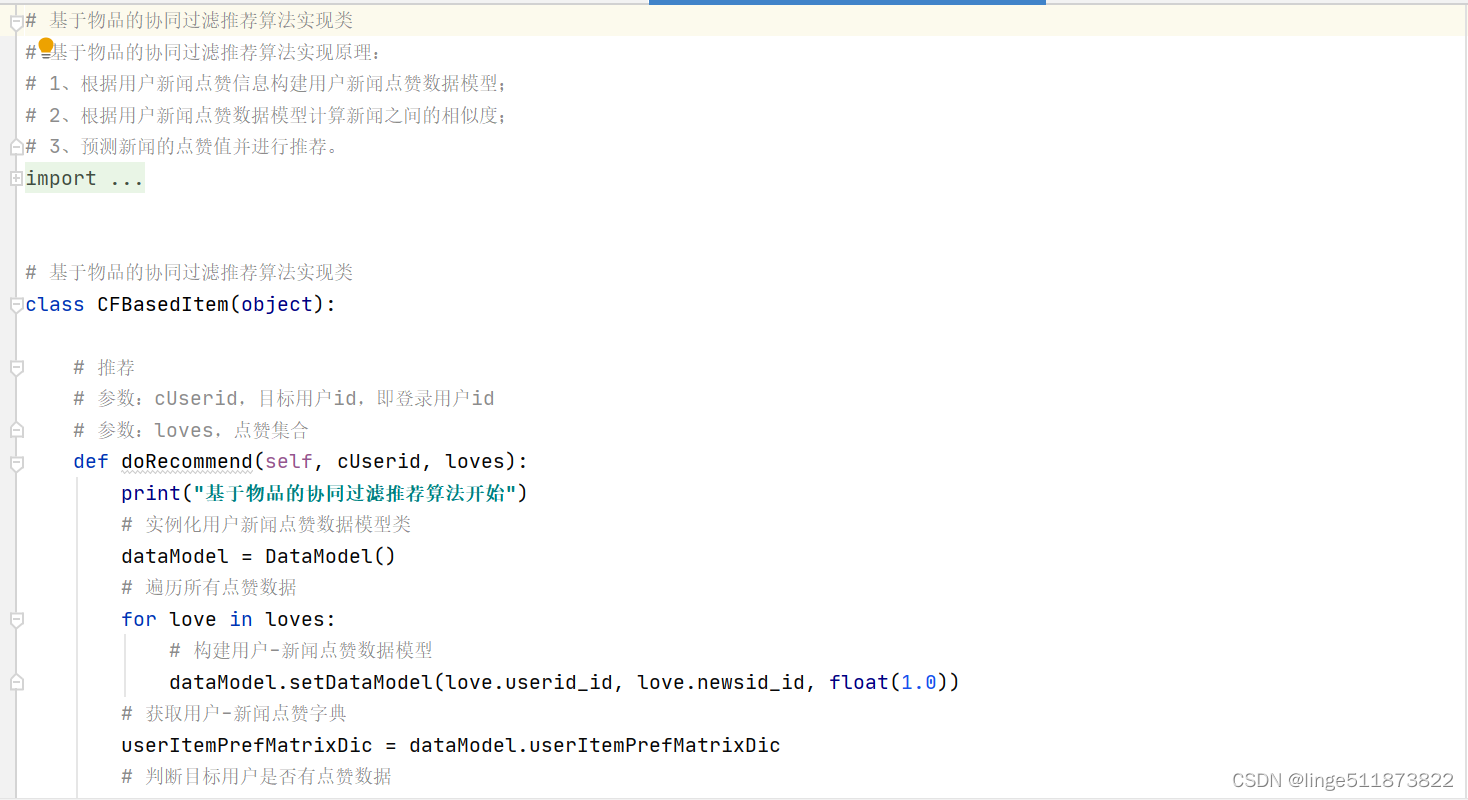Click the yellow intention lightbulb icon
This screenshot has width=1468, height=800.
[45, 45]
